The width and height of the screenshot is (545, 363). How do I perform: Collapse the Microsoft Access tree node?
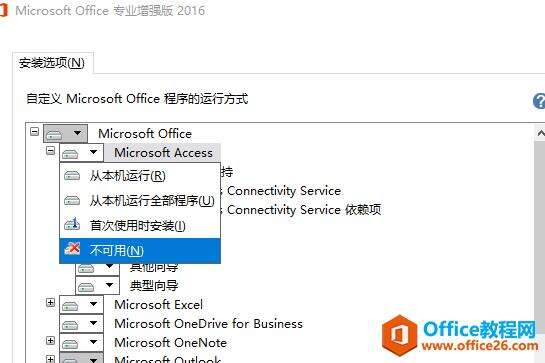50,151
